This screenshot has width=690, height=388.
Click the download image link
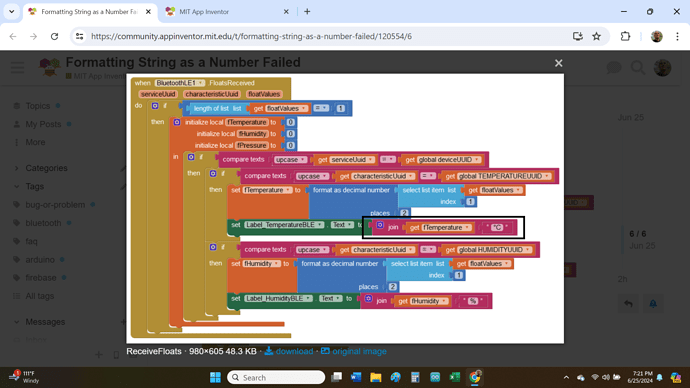point(289,351)
